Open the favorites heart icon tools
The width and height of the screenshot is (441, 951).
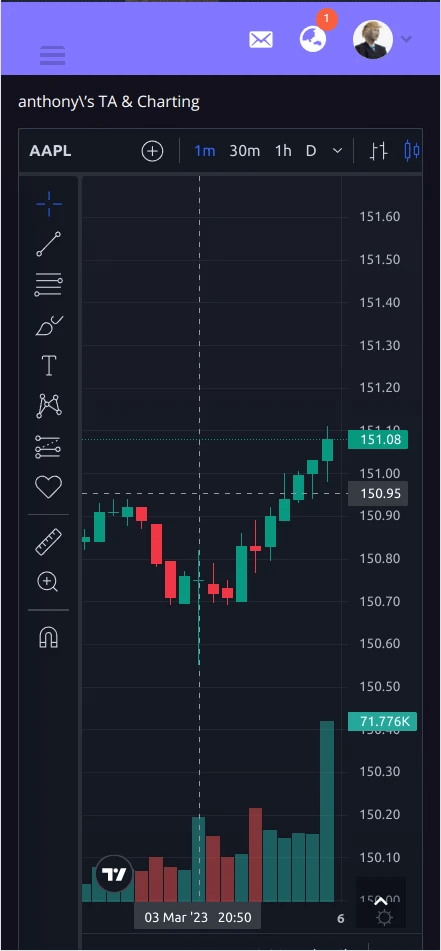pos(49,486)
